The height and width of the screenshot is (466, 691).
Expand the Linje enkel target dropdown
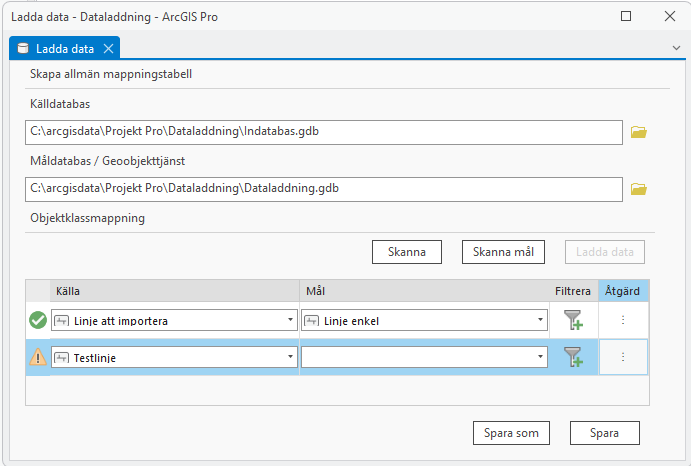[541, 321]
